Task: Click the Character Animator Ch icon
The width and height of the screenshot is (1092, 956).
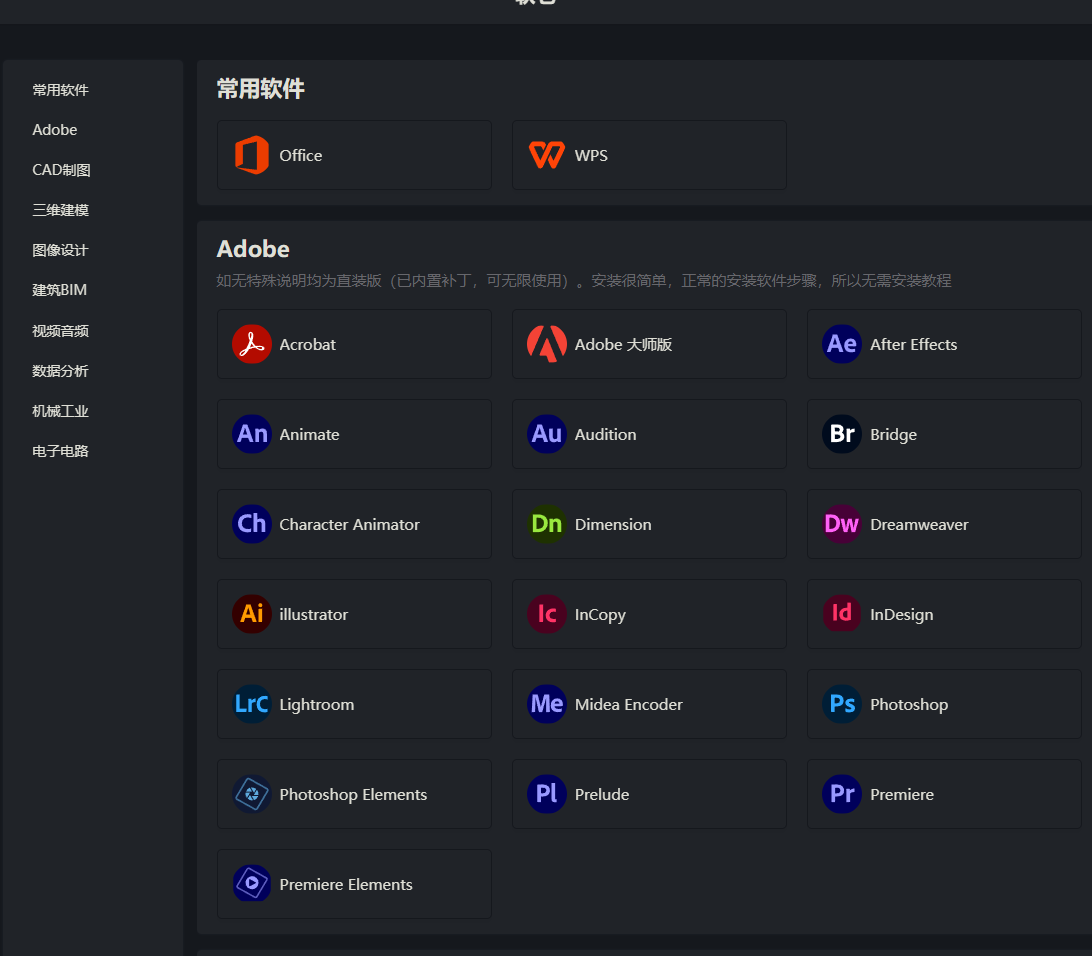Action: tap(251, 524)
